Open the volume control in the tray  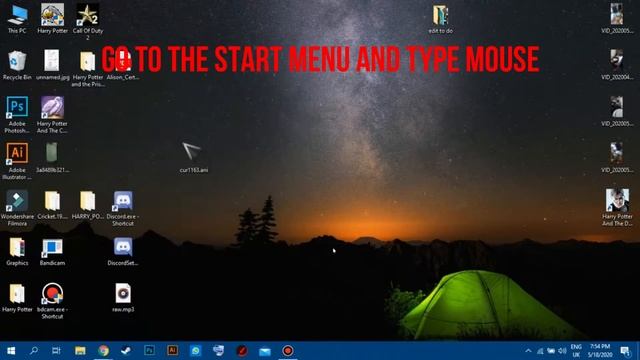pos(562,351)
